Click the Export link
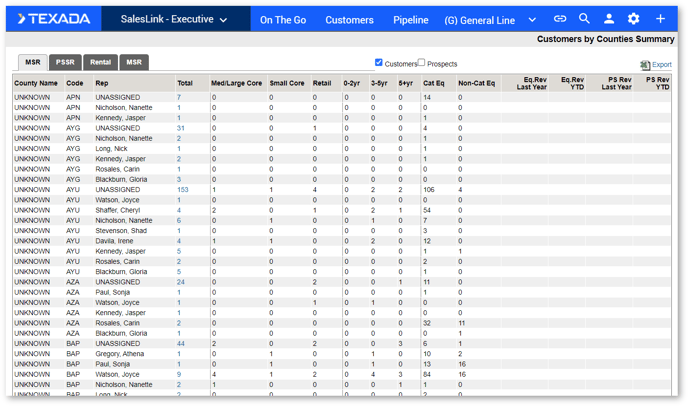 click(x=662, y=65)
